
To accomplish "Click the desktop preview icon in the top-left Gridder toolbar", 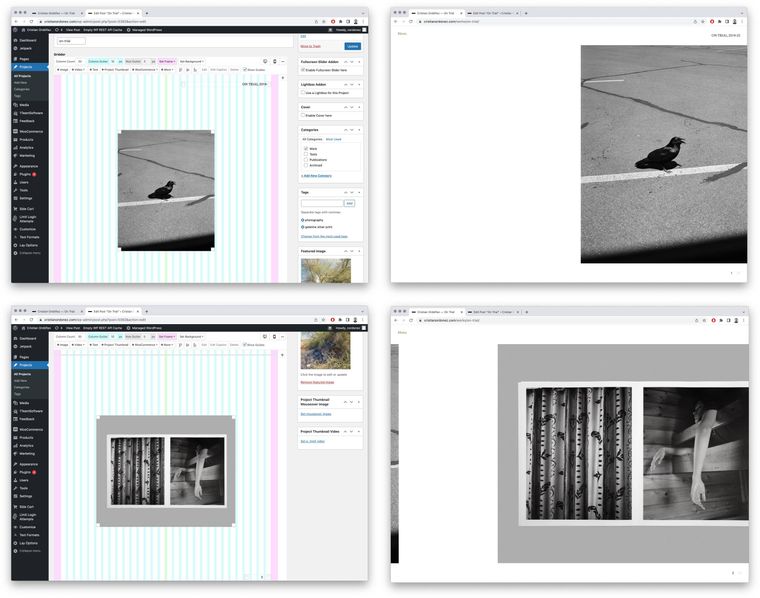I will click(x=265, y=61).
